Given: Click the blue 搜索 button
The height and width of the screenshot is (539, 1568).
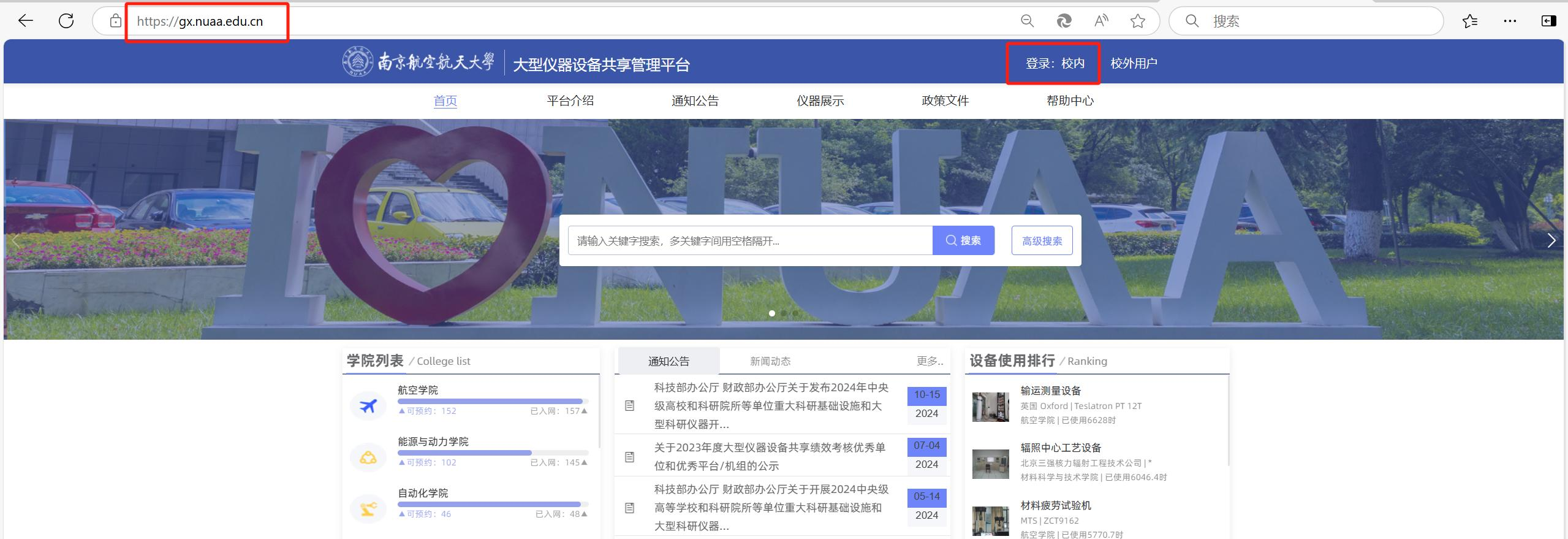Looking at the screenshot, I should pos(963,240).
